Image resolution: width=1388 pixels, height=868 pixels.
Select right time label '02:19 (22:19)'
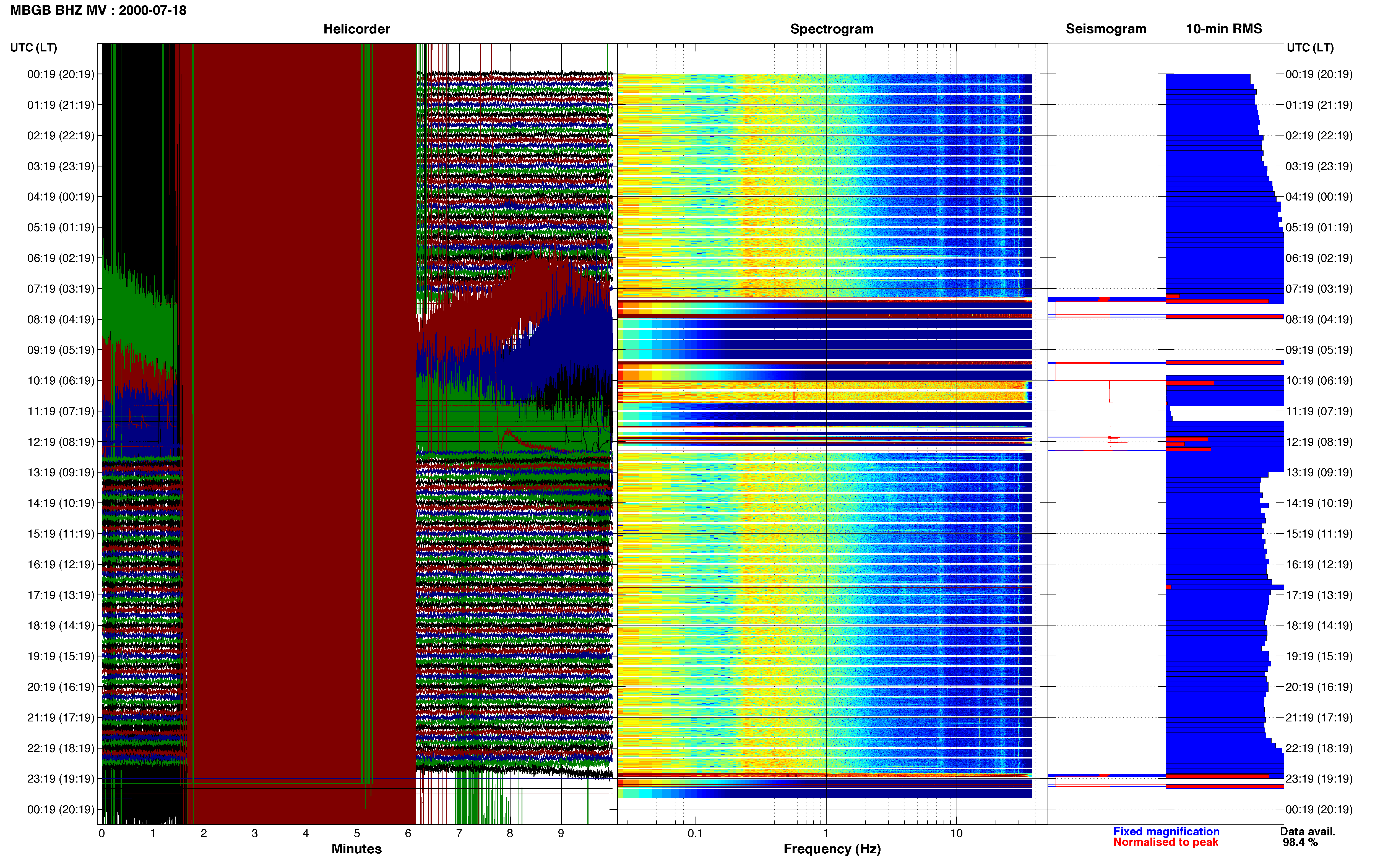1319,135
